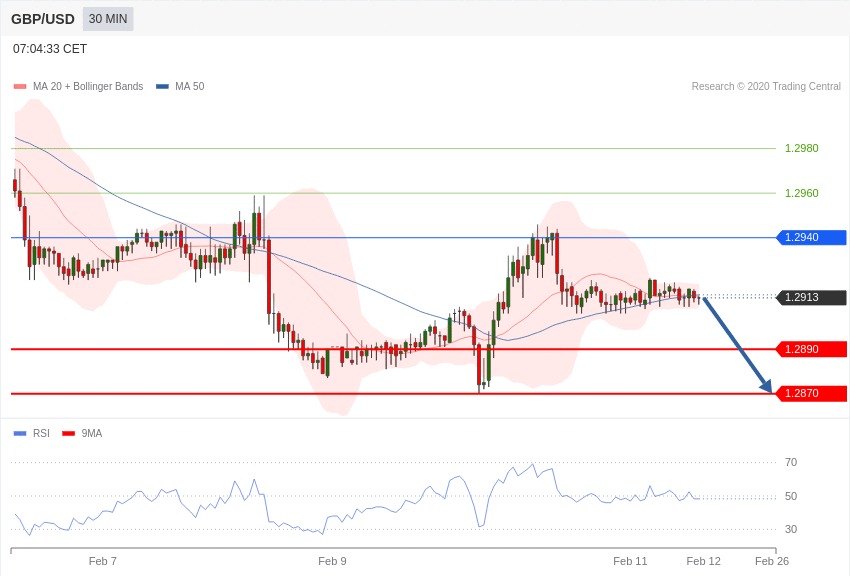Click the blue RSI legend swatch

(20, 433)
